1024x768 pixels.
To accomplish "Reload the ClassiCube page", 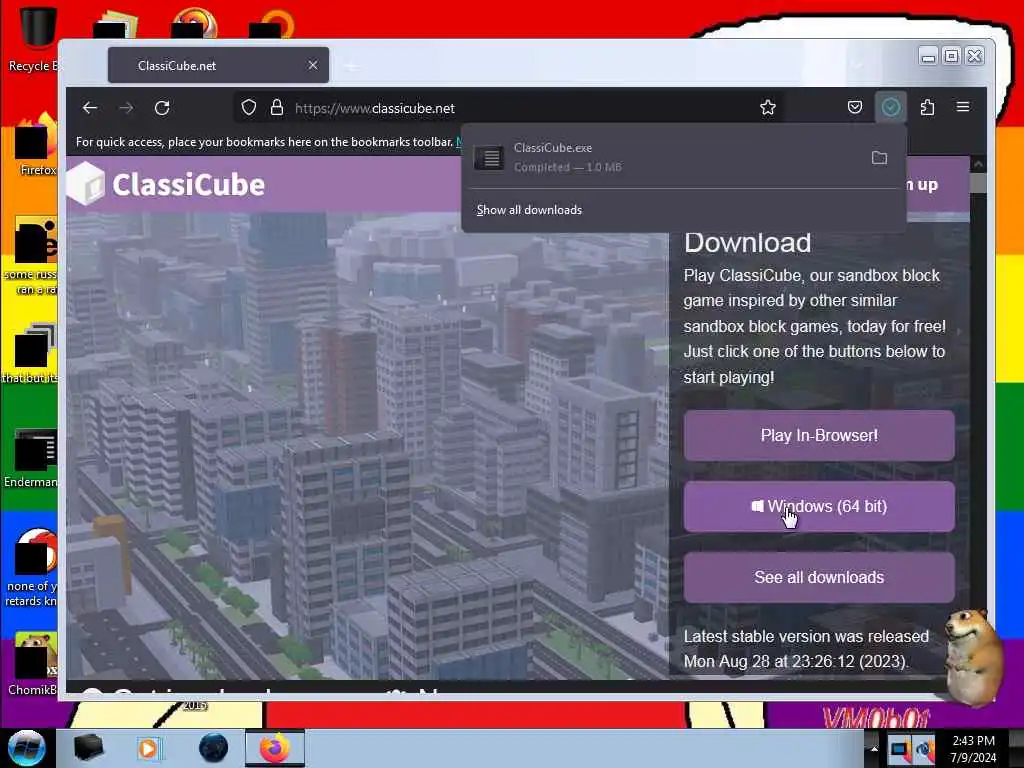I will point(162,108).
